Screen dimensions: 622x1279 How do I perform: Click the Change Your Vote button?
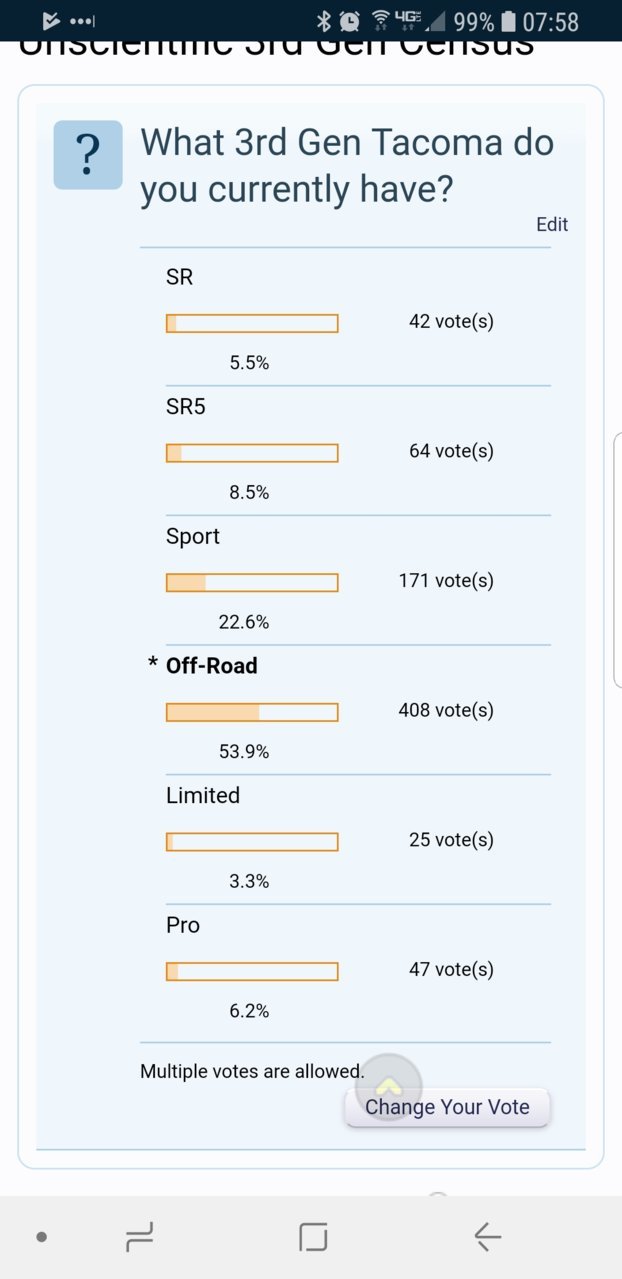point(447,1107)
